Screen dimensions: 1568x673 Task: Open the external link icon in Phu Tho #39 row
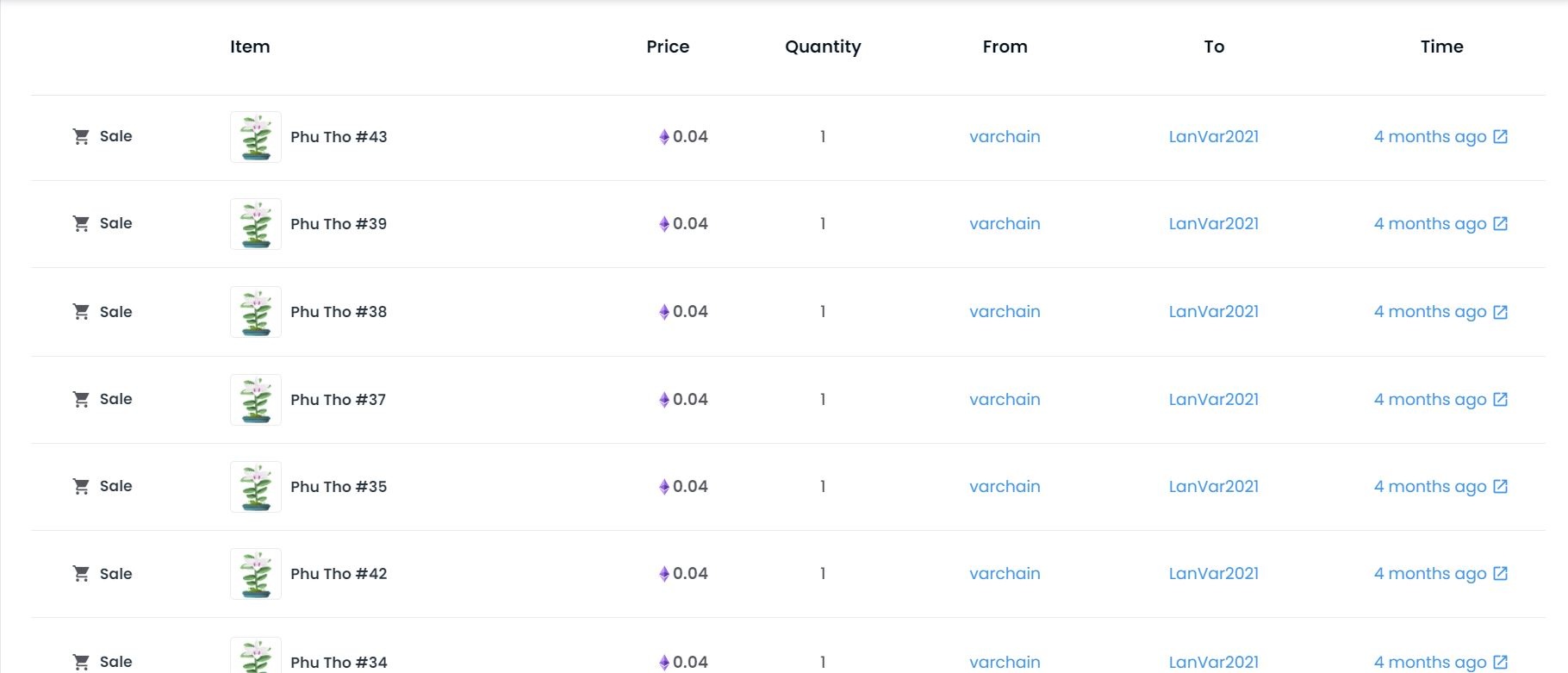click(1500, 223)
